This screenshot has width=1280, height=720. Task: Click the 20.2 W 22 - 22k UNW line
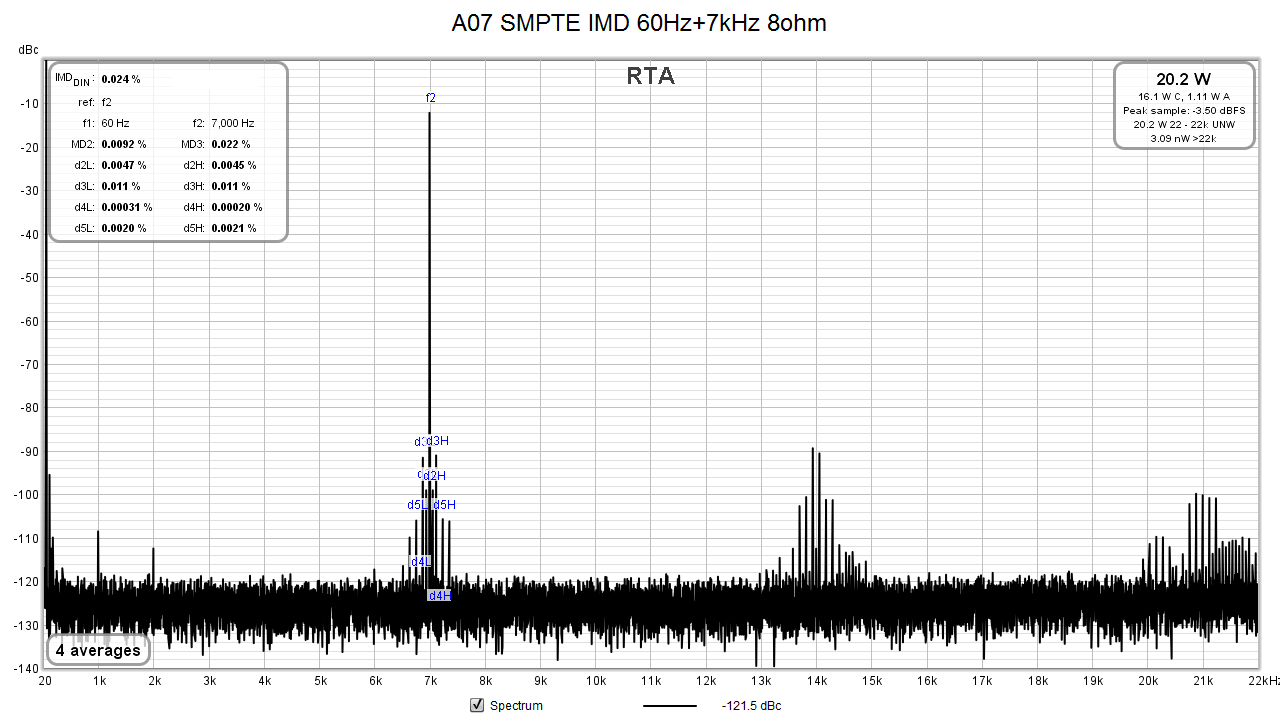point(1184,125)
